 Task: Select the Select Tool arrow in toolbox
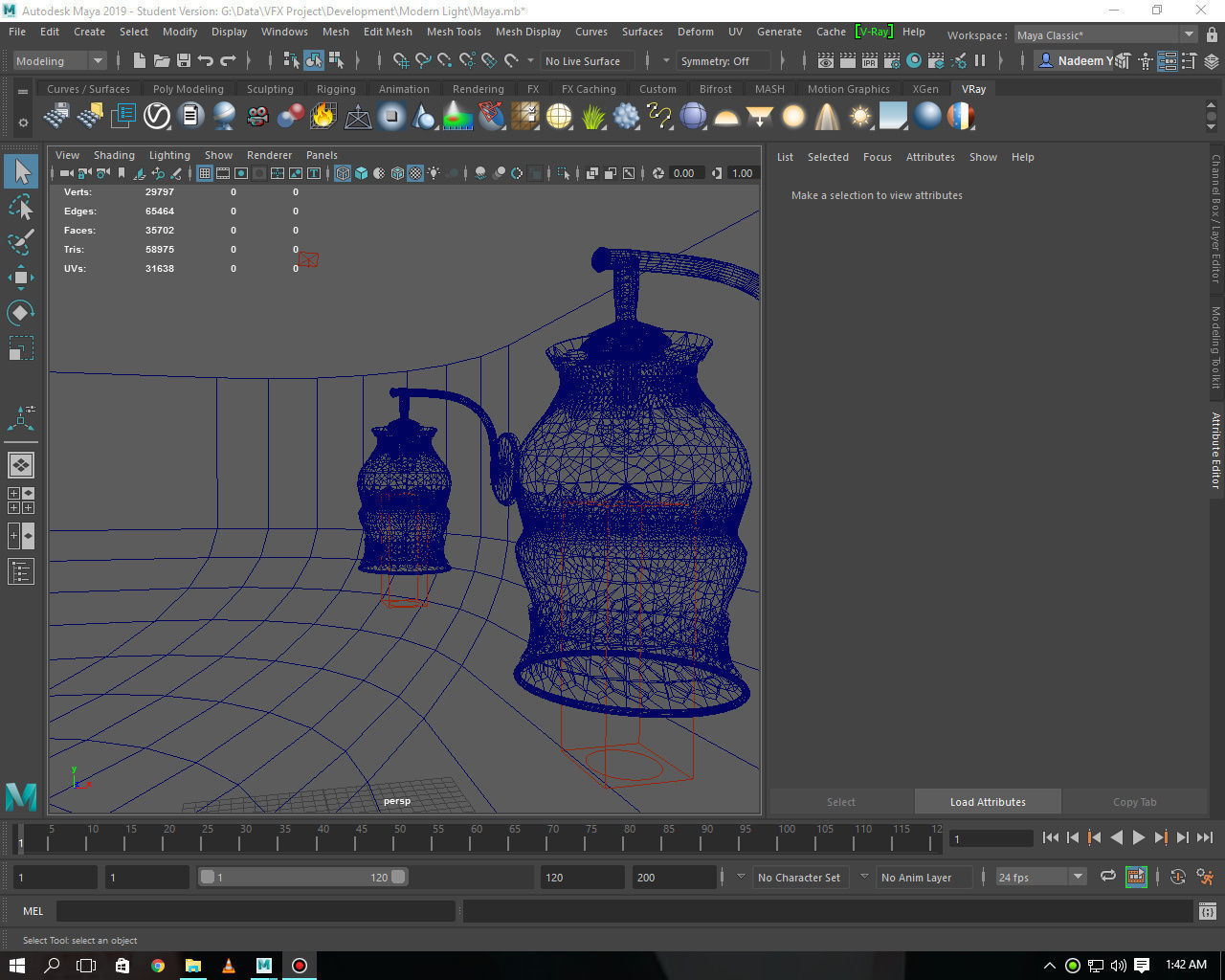pyautogui.click(x=21, y=172)
